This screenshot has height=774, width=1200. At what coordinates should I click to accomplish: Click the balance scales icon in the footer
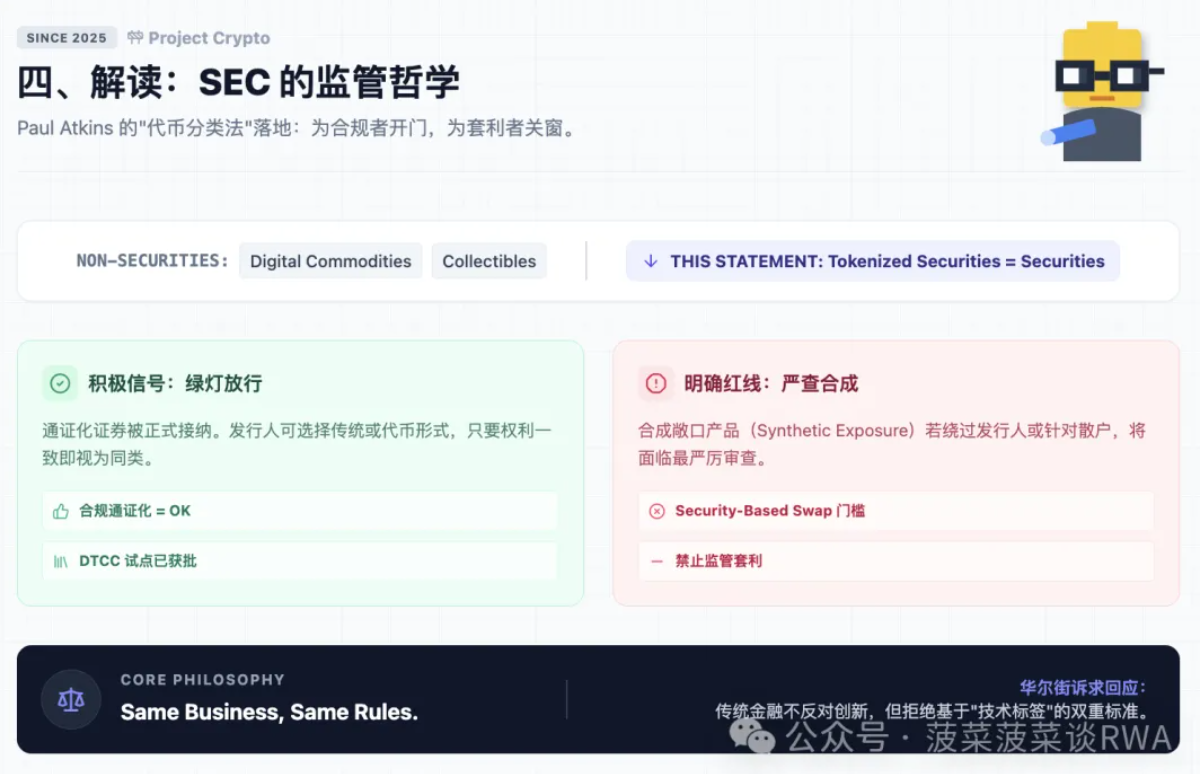coord(71,699)
